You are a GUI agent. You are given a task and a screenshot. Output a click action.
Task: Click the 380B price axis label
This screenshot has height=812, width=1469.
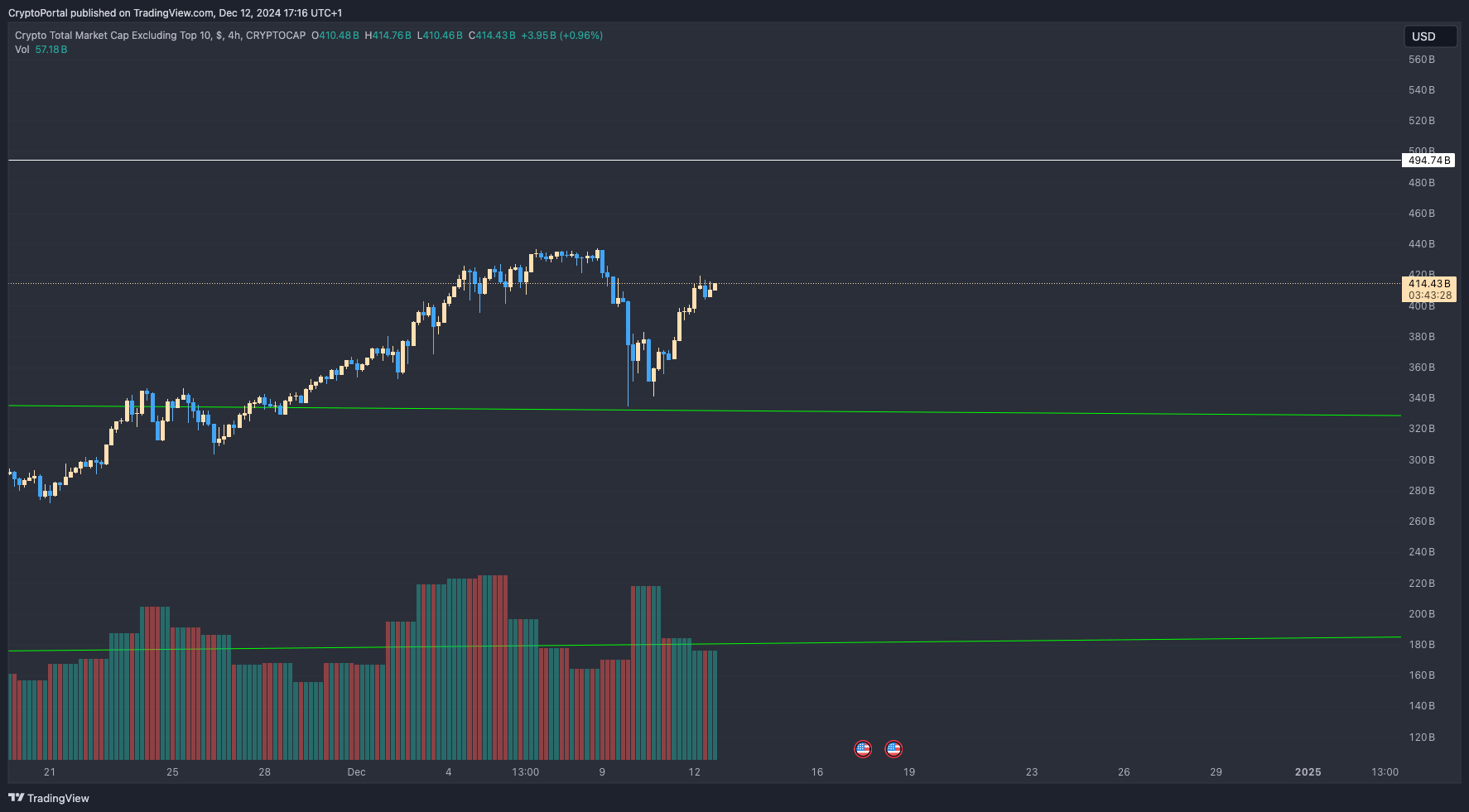1422,337
